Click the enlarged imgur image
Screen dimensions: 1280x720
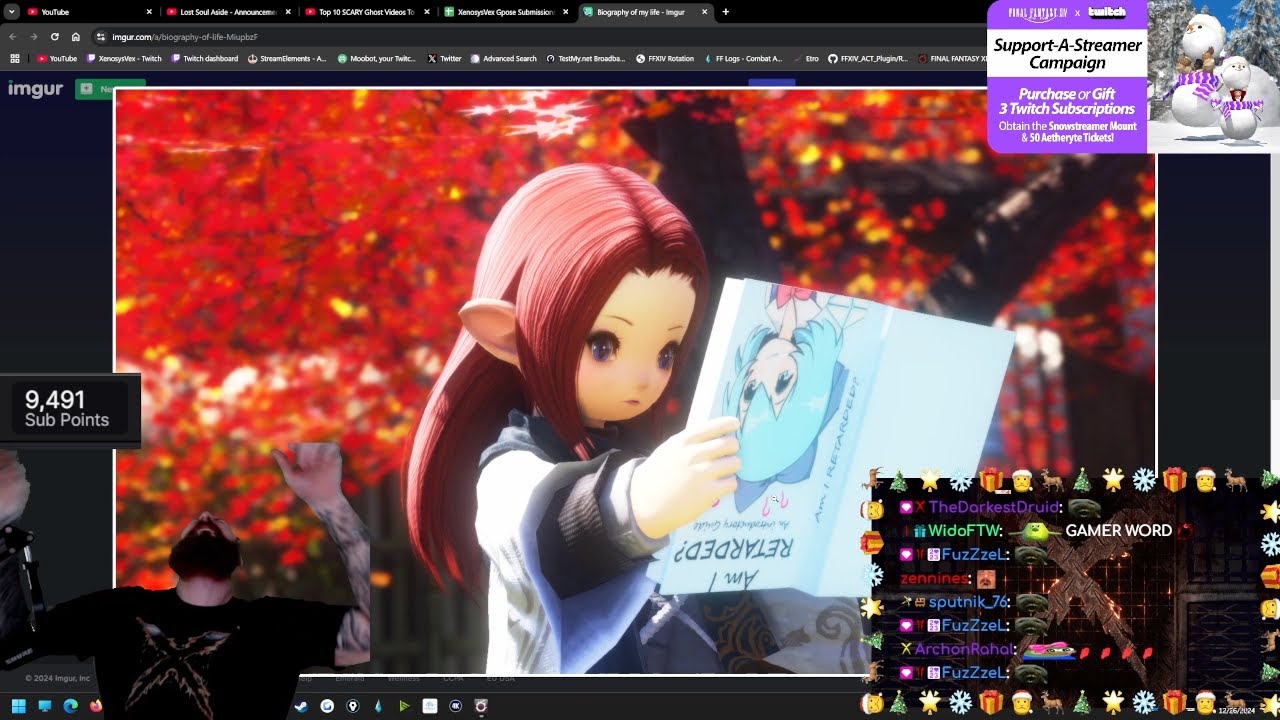tap(635, 381)
